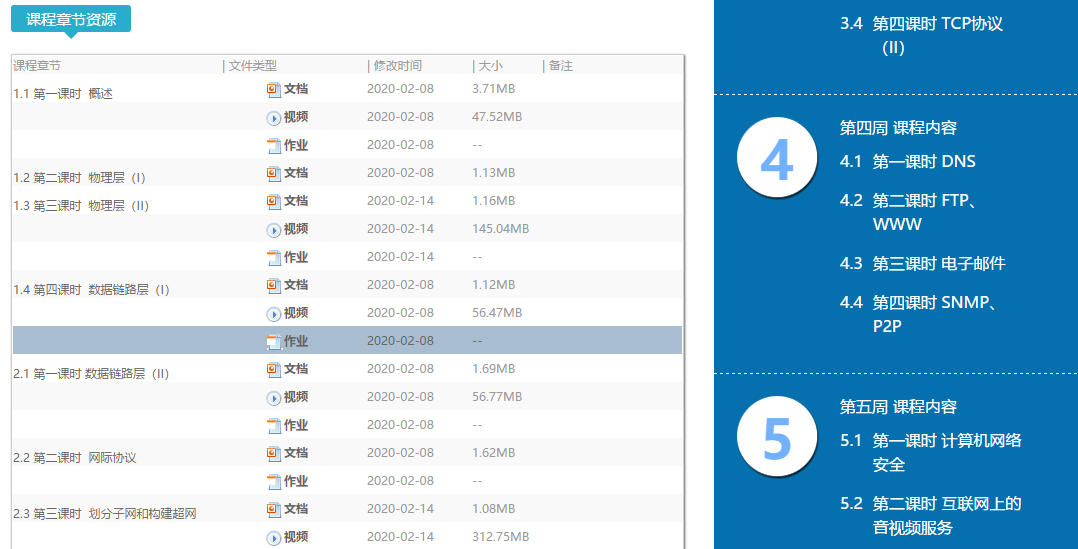
Task: Click the 312.75MB video play icon
Action: coord(274,537)
